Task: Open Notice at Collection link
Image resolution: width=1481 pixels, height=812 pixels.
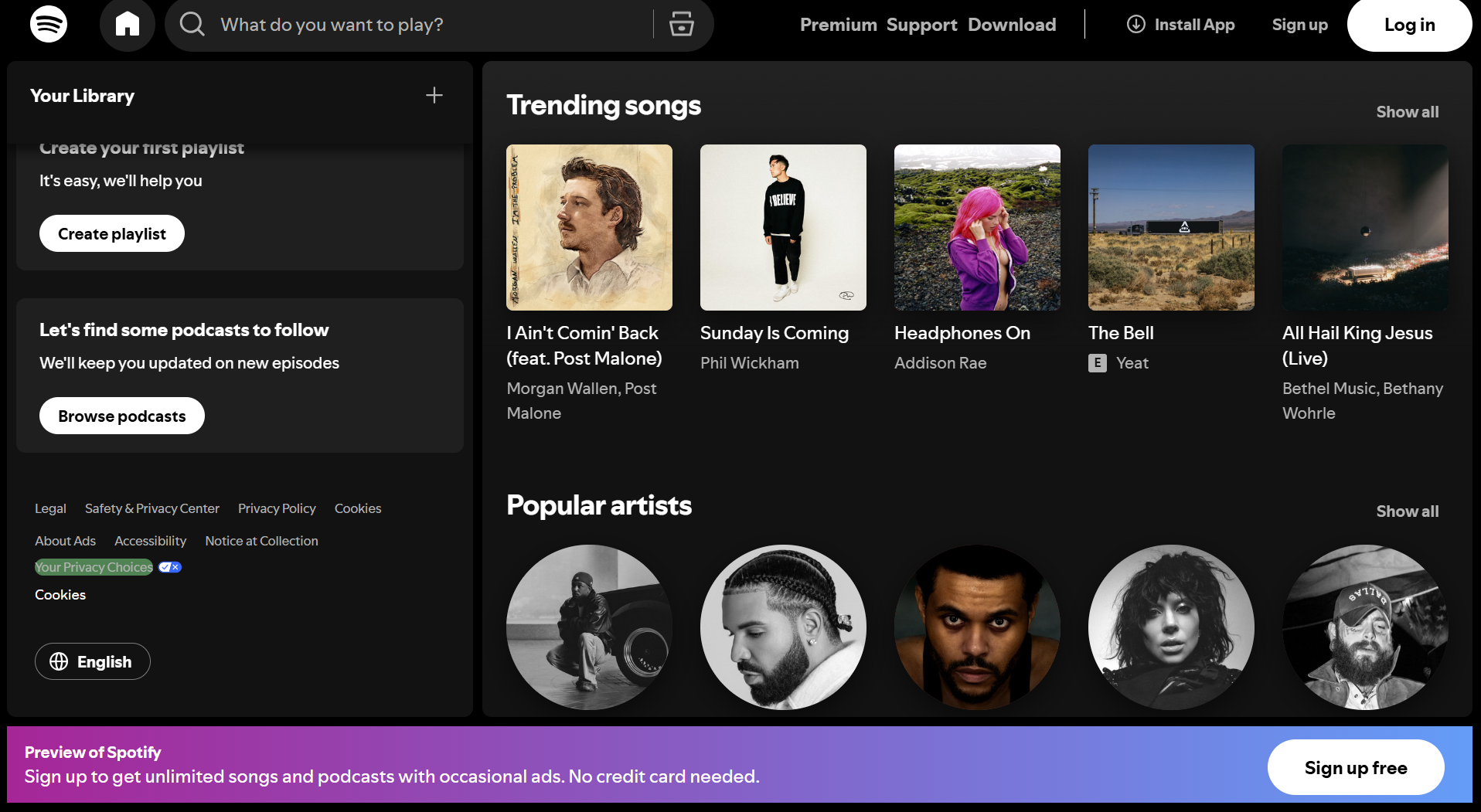Action: (x=261, y=541)
